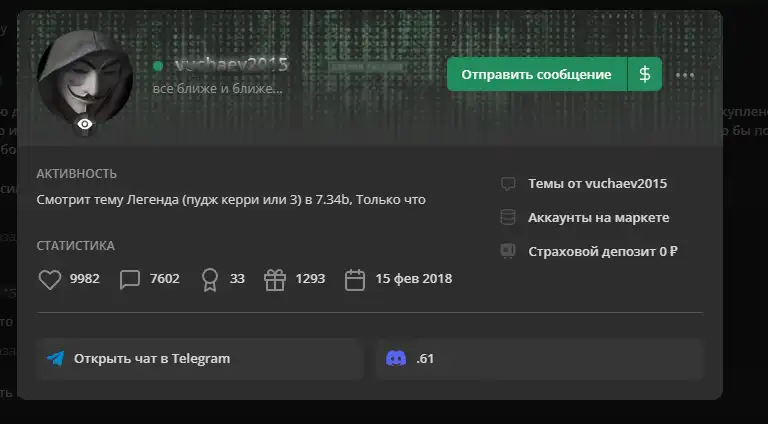This screenshot has height=424, width=768.
Task: Click the messages comment icon
Action: [130, 280]
